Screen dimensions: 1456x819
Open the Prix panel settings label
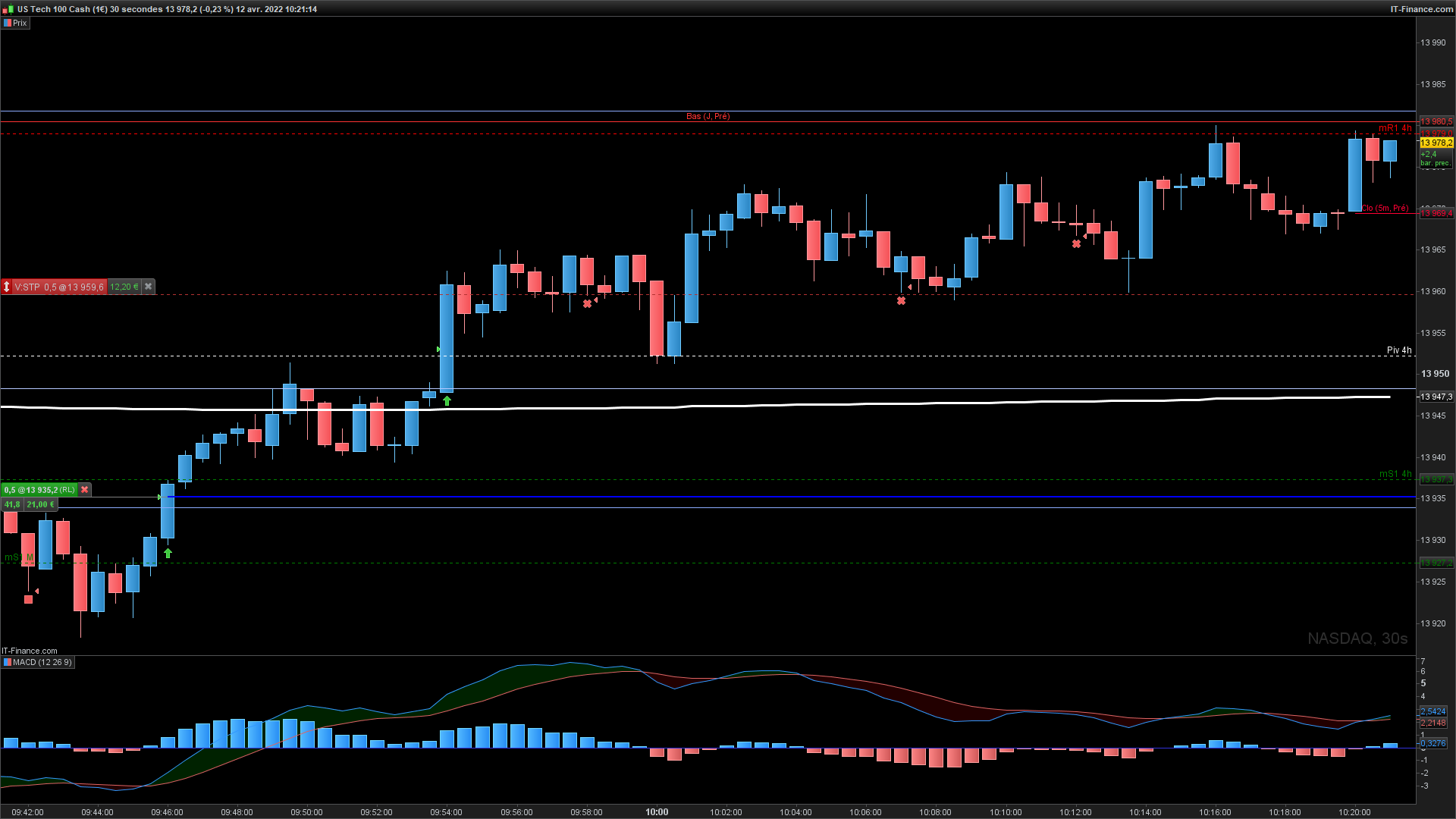[15, 23]
